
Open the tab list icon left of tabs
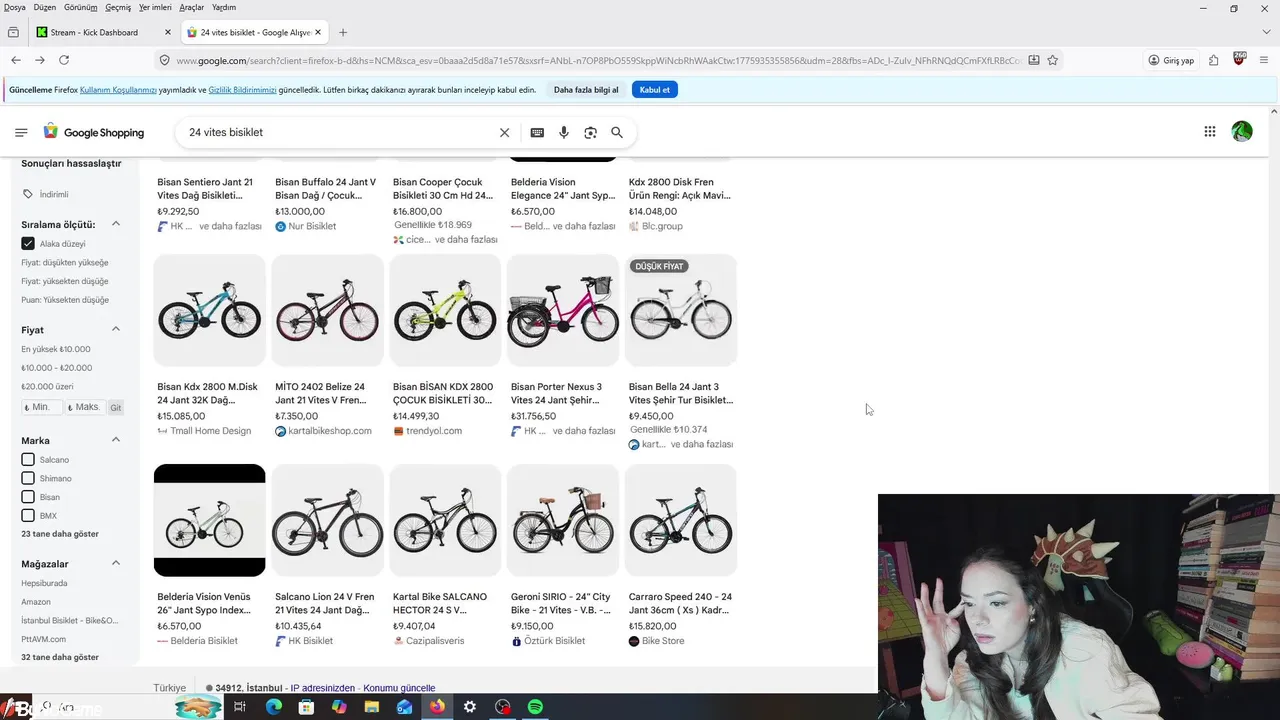click(x=13, y=32)
